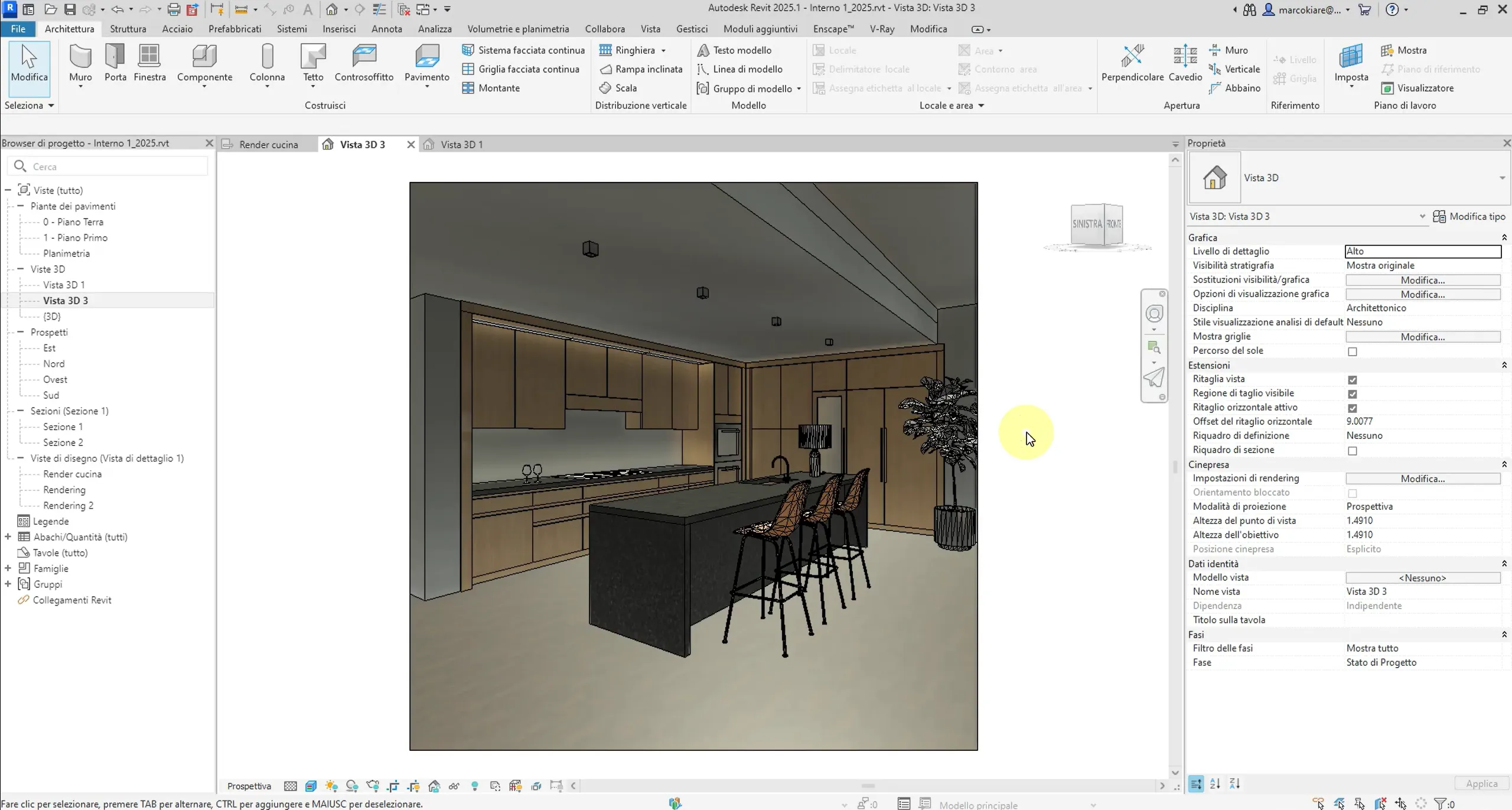1512x810 pixels.
Task: Open the Annota ribbon tab
Action: pyautogui.click(x=386, y=29)
